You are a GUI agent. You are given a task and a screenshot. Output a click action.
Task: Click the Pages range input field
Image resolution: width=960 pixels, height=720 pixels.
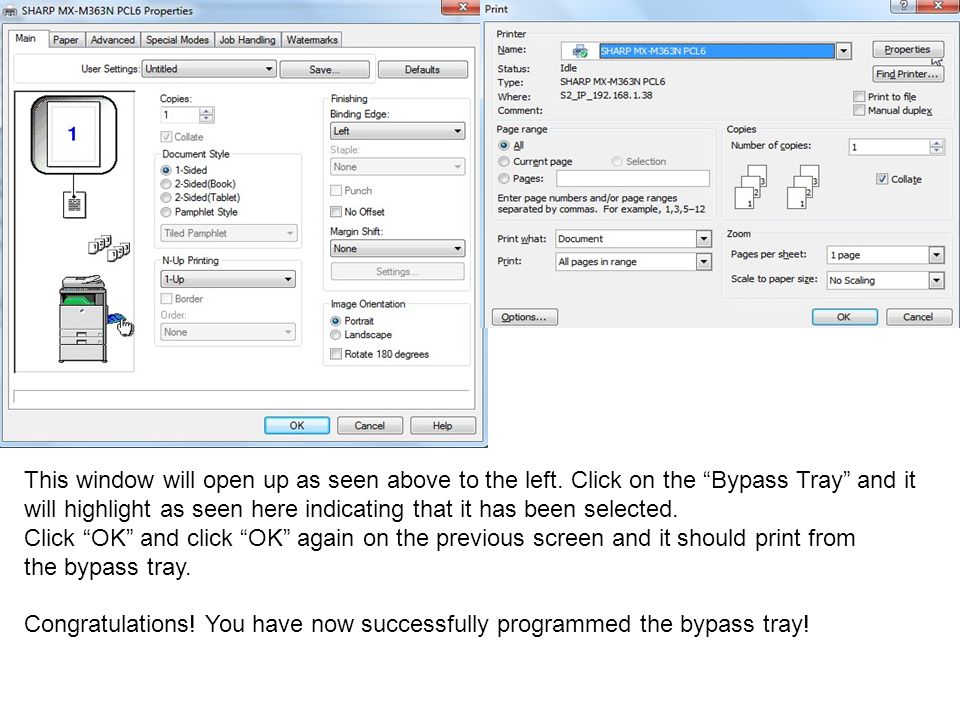pos(632,179)
